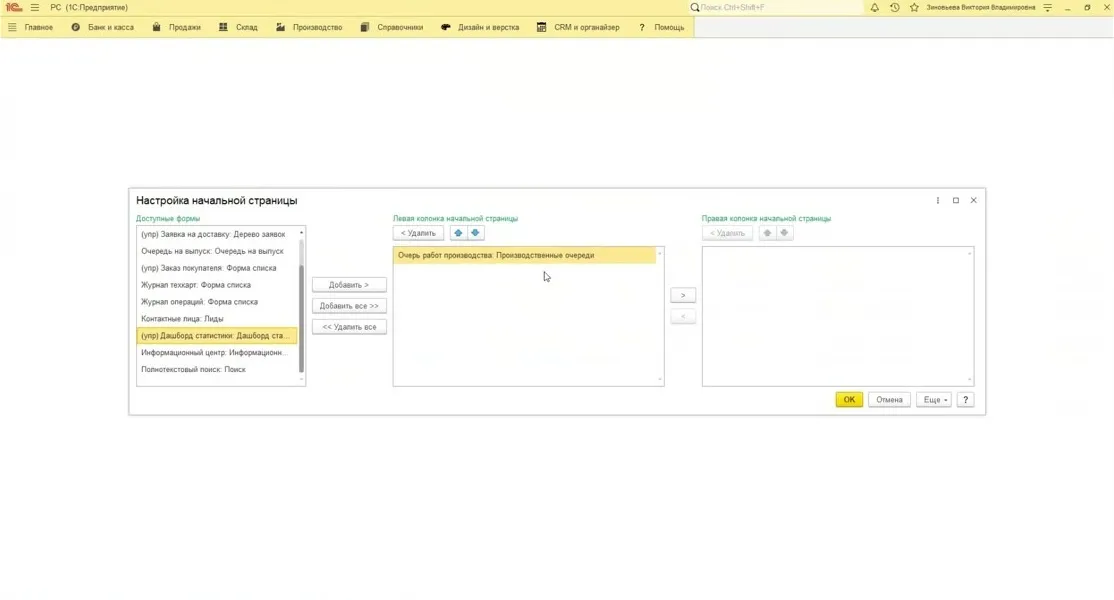
Task: Maximize the Настройка начальной страницы dialog
Action: pos(956,200)
